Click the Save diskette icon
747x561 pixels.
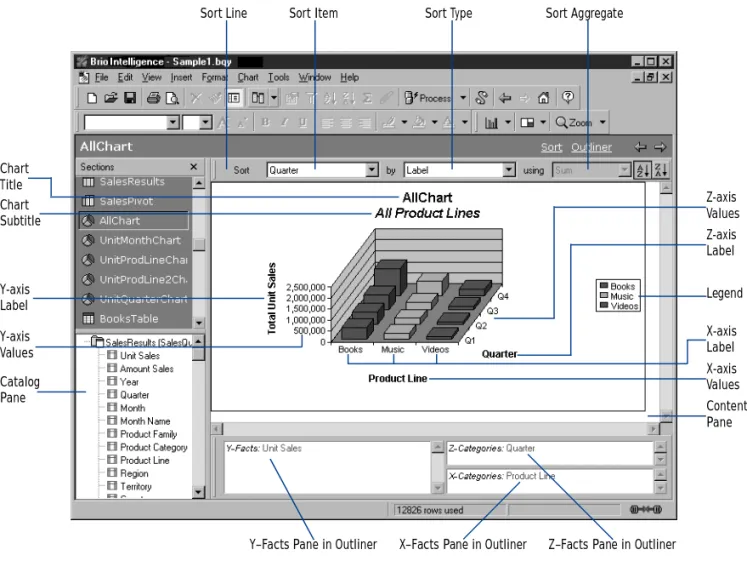130,98
